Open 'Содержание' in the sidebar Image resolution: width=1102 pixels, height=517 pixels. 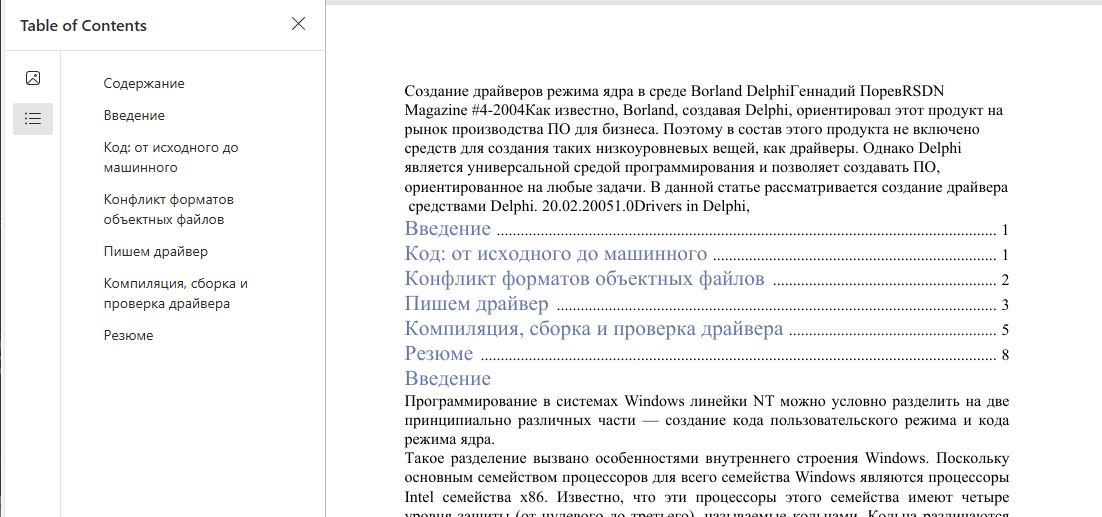coord(144,84)
